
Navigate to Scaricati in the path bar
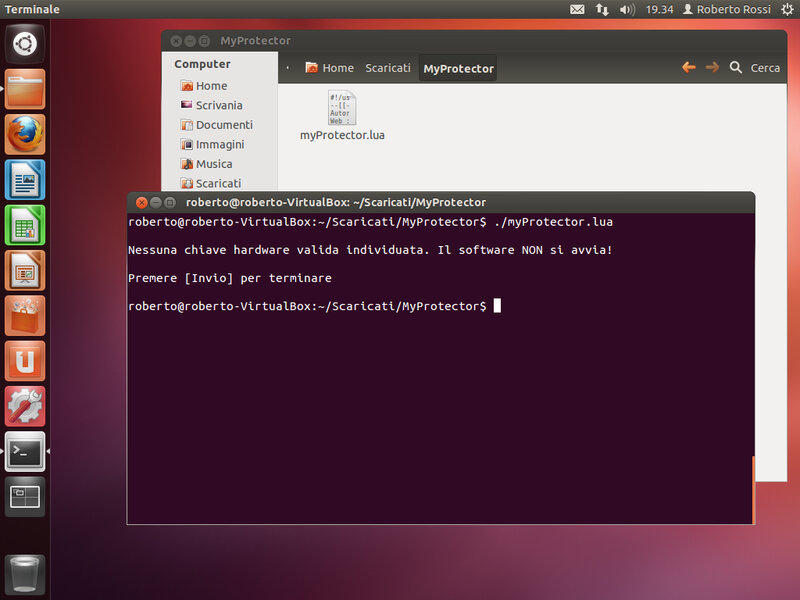pyautogui.click(x=388, y=68)
